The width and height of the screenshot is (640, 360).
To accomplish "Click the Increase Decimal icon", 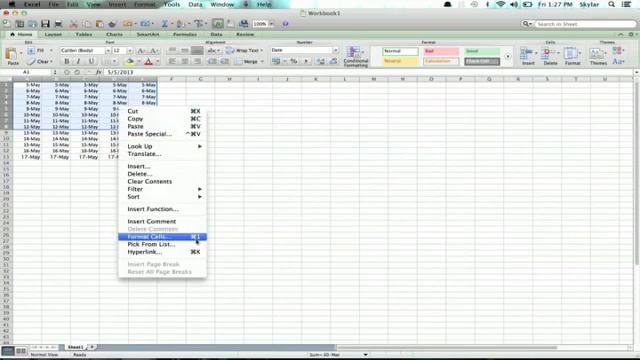I will 320,62.
